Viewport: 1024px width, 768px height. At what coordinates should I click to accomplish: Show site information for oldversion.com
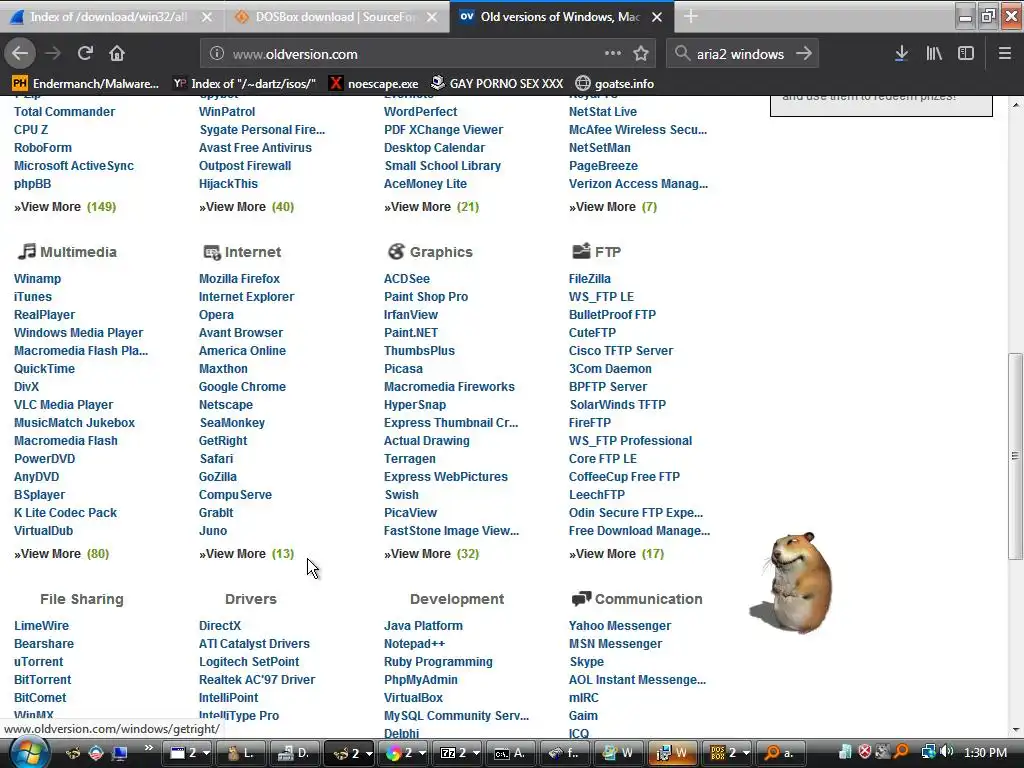(x=217, y=54)
